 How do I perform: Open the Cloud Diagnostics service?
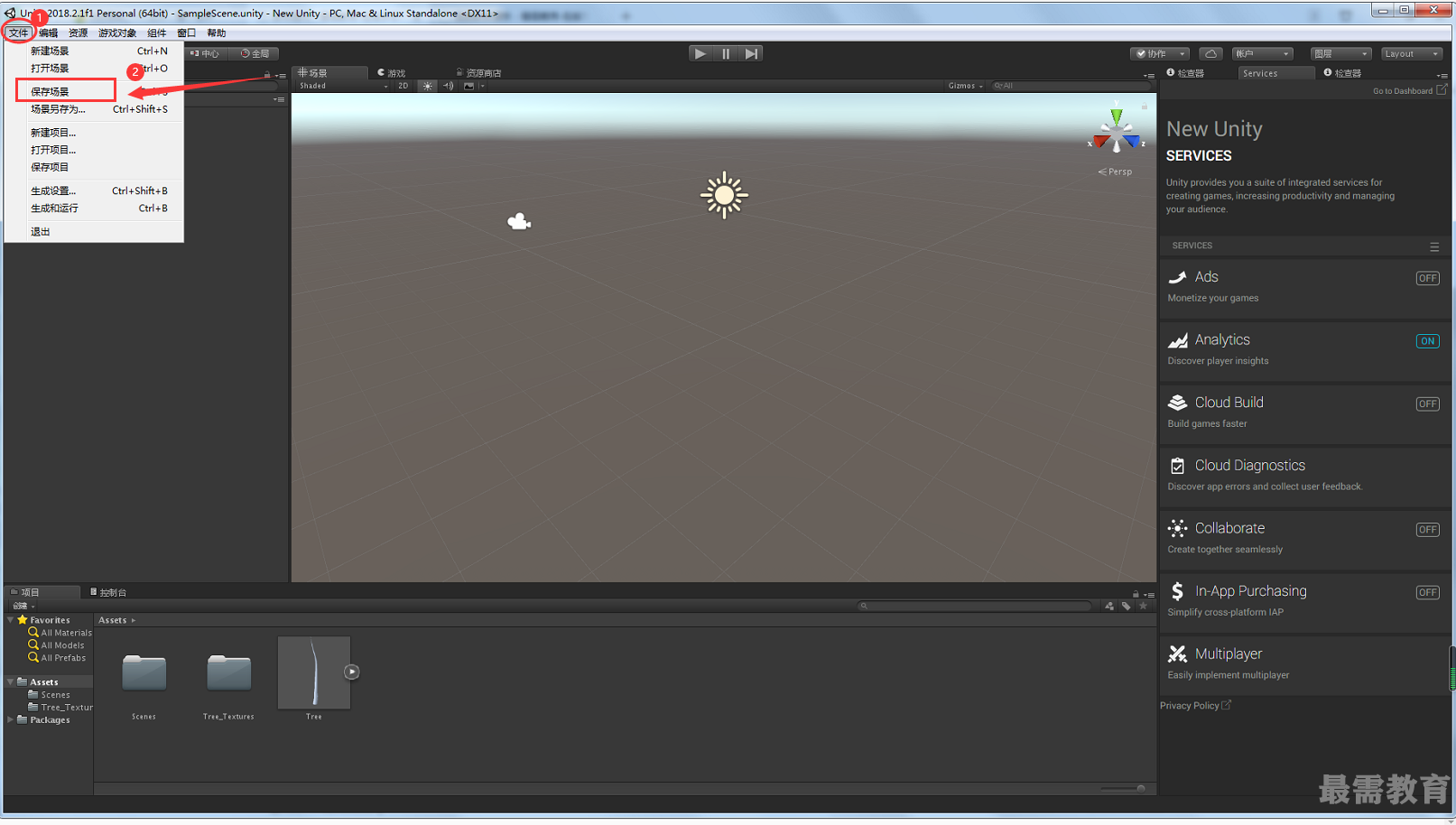point(1304,476)
